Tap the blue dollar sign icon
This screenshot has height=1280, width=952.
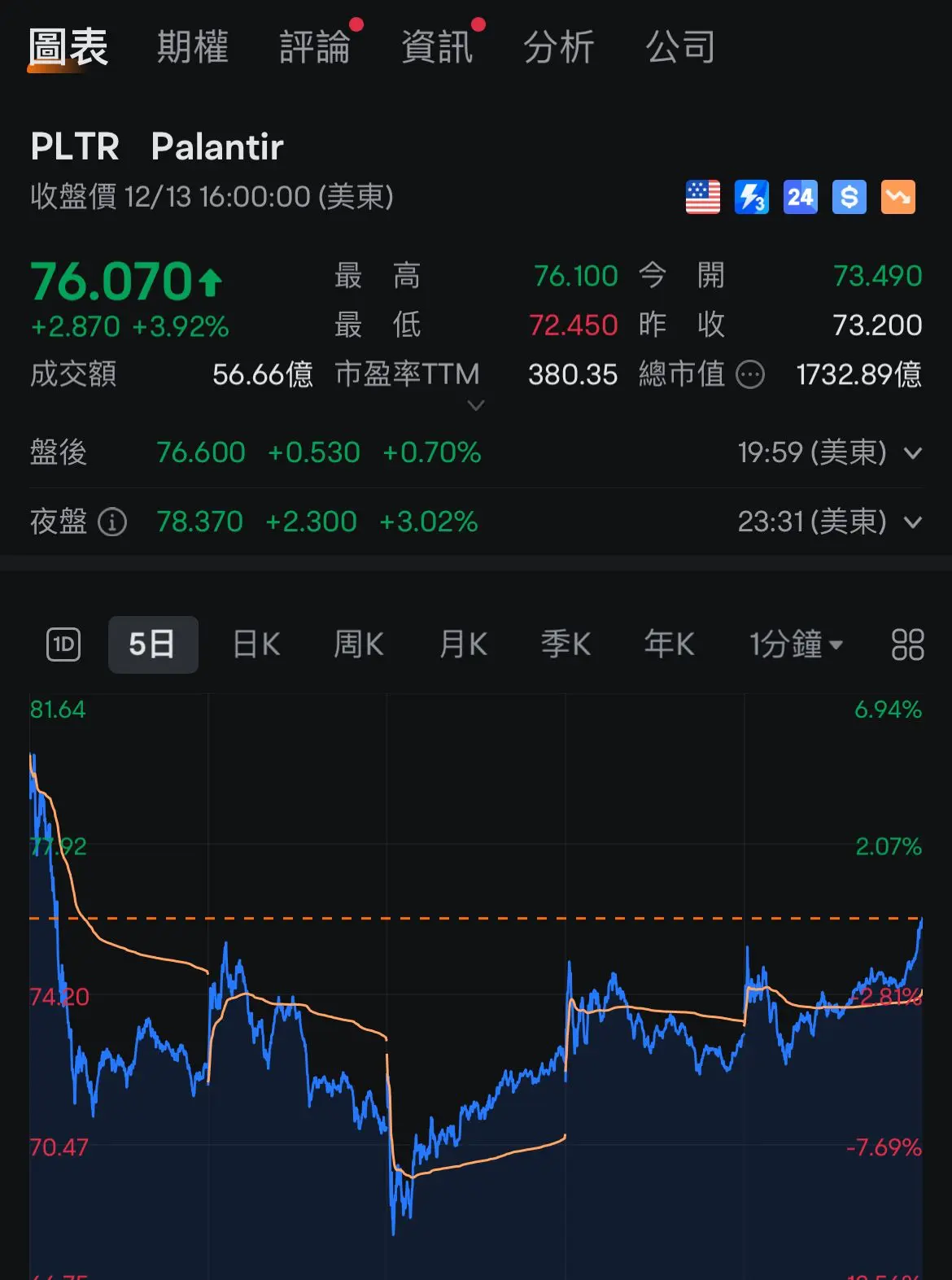coord(849,197)
